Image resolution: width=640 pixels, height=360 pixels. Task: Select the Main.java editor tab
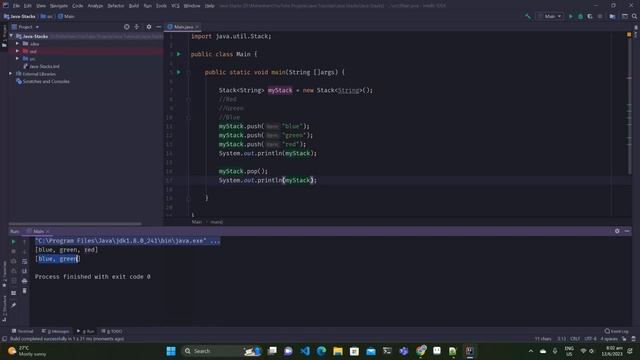coord(182,27)
